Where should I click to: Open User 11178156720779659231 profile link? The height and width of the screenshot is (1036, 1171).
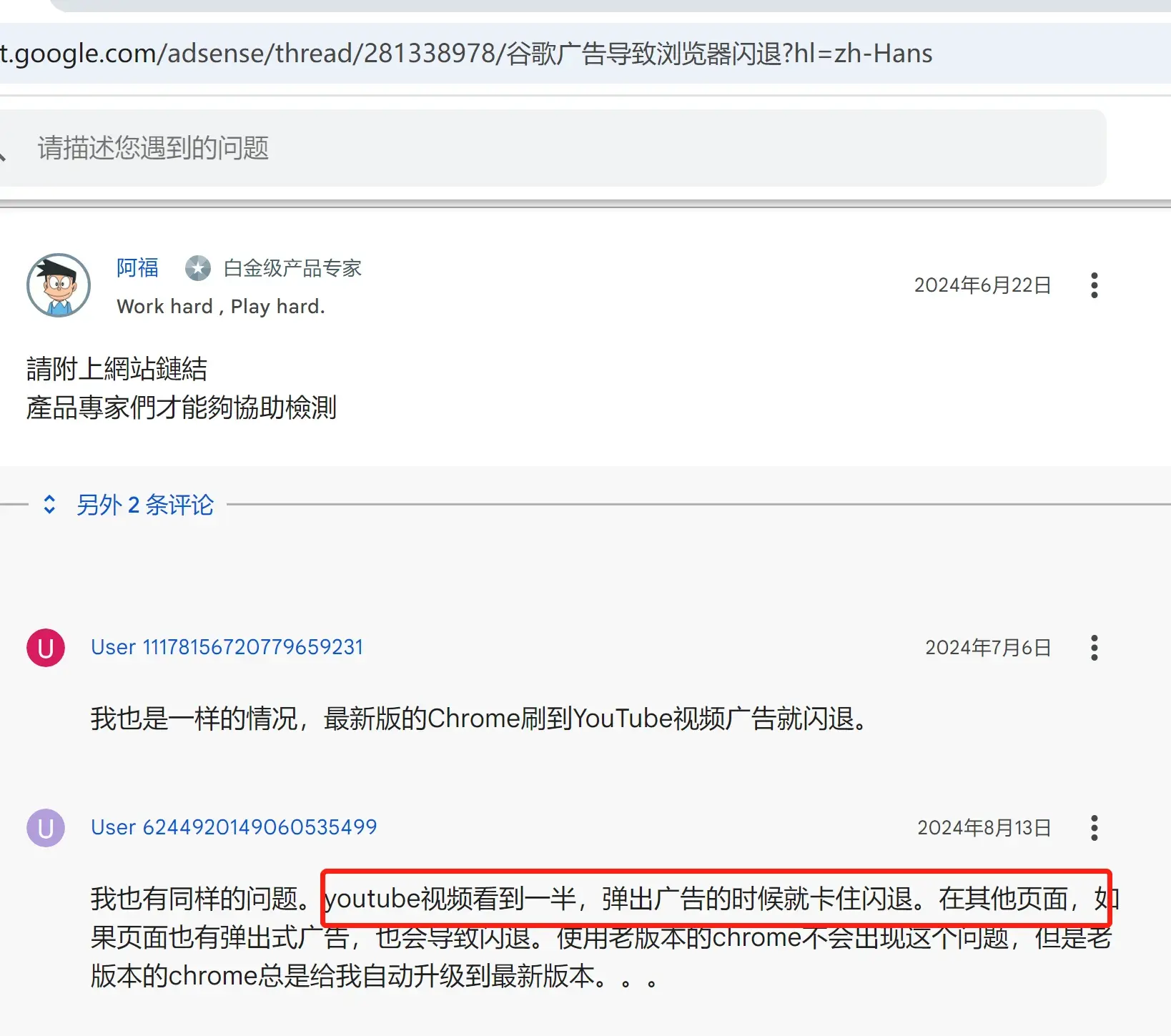[x=227, y=647]
